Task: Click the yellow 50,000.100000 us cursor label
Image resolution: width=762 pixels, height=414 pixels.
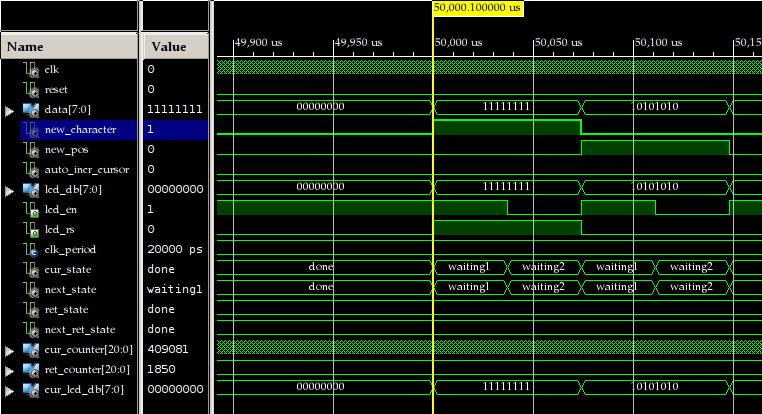Action: pyautogui.click(x=478, y=8)
